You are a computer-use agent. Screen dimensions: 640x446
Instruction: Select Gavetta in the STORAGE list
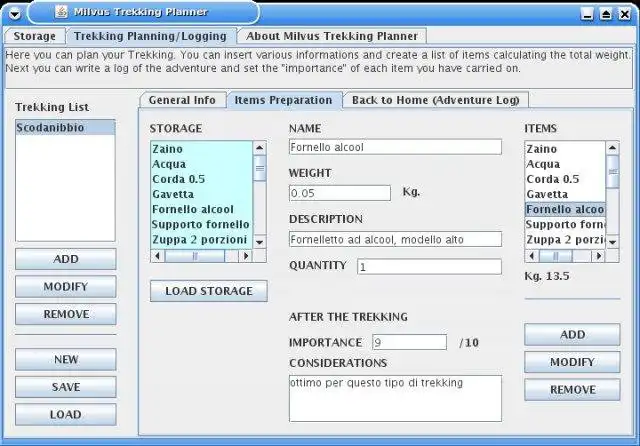coord(202,194)
